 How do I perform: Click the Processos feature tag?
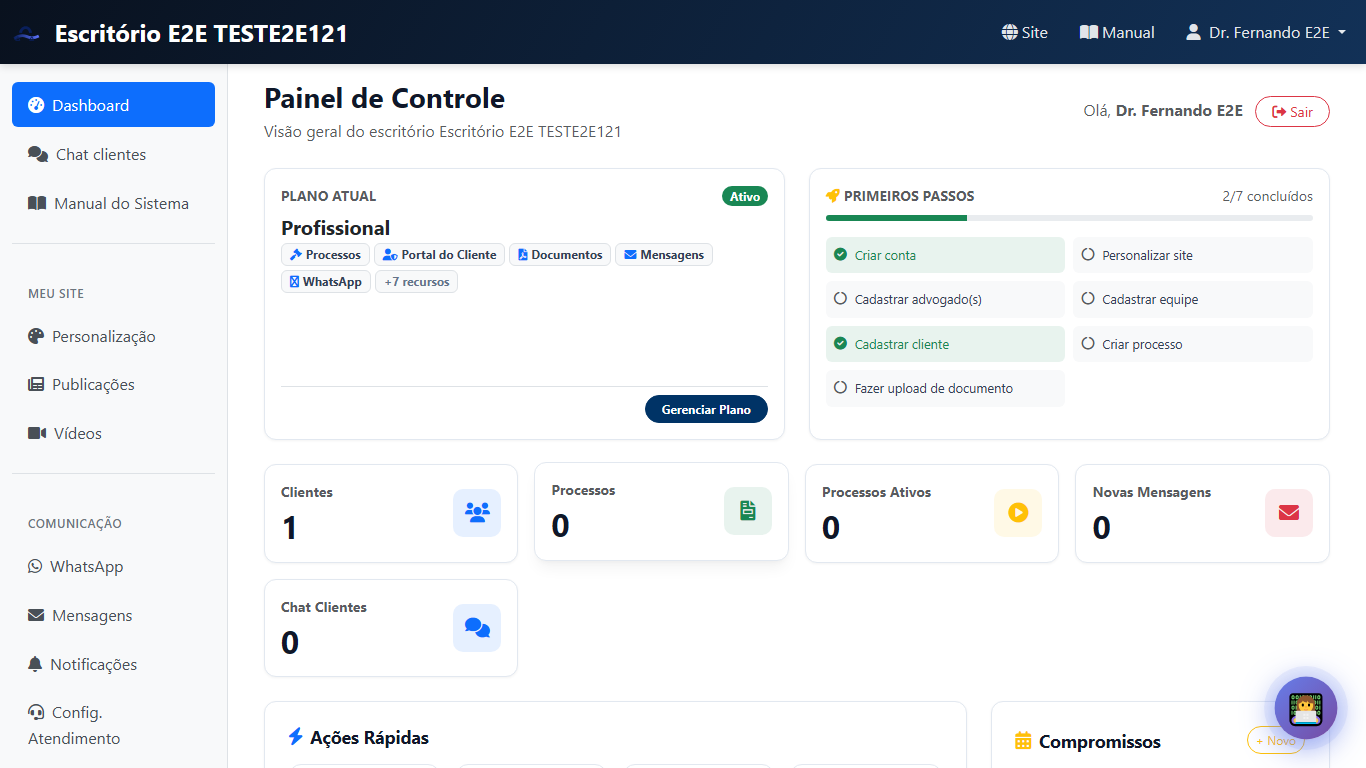coord(325,255)
